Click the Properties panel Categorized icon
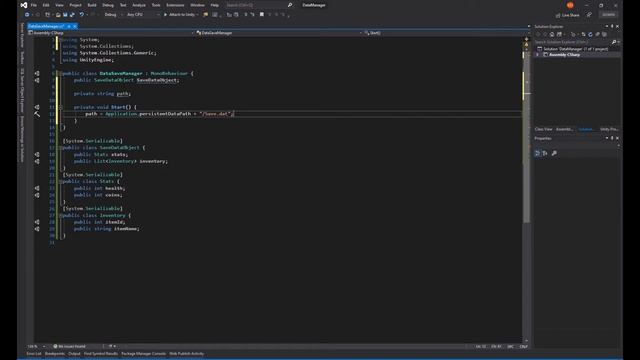The image size is (640, 360). click(537, 153)
